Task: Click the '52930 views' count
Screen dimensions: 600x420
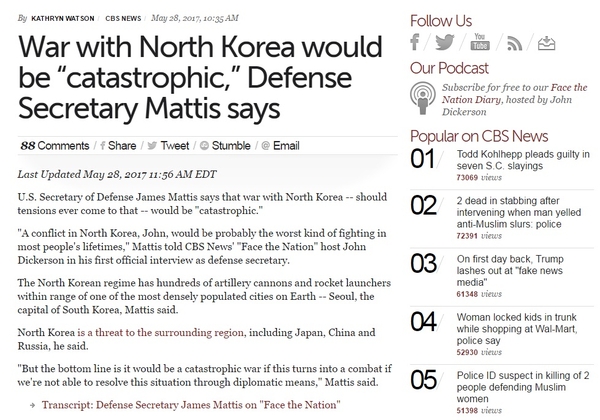Action: click(479, 352)
